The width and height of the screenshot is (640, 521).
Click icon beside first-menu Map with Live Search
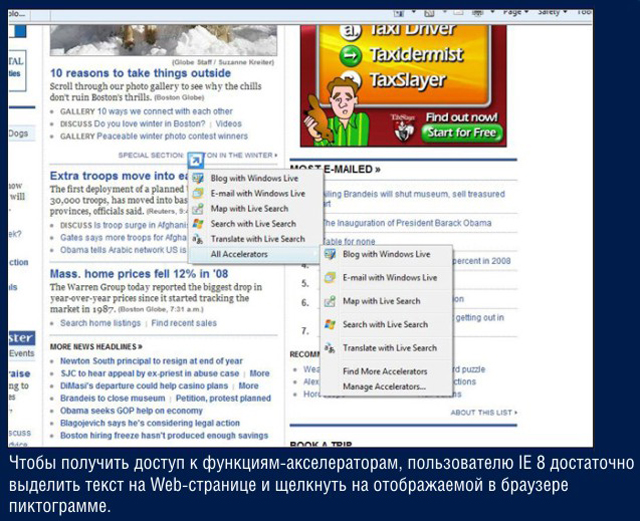click(198, 209)
